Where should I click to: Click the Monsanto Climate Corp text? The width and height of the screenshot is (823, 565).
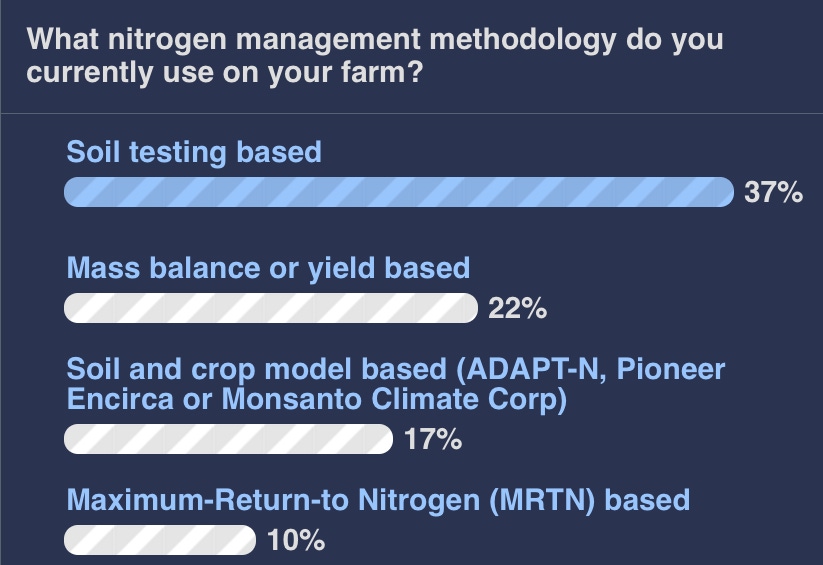click(394, 400)
